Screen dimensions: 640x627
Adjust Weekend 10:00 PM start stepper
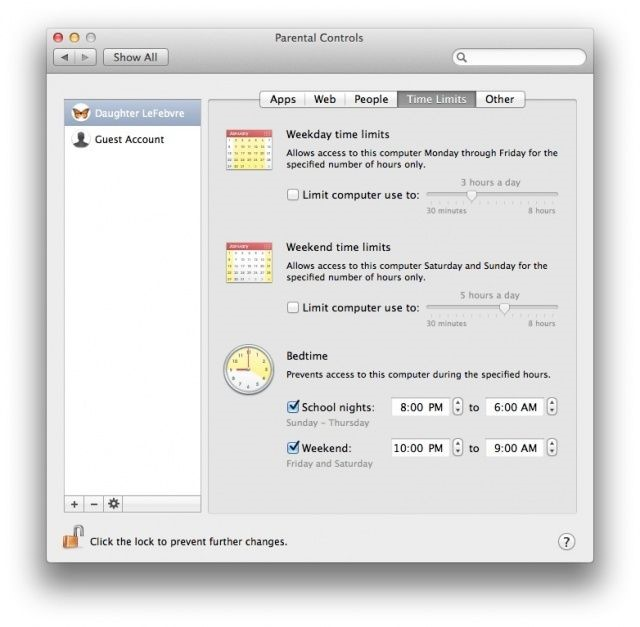457,448
